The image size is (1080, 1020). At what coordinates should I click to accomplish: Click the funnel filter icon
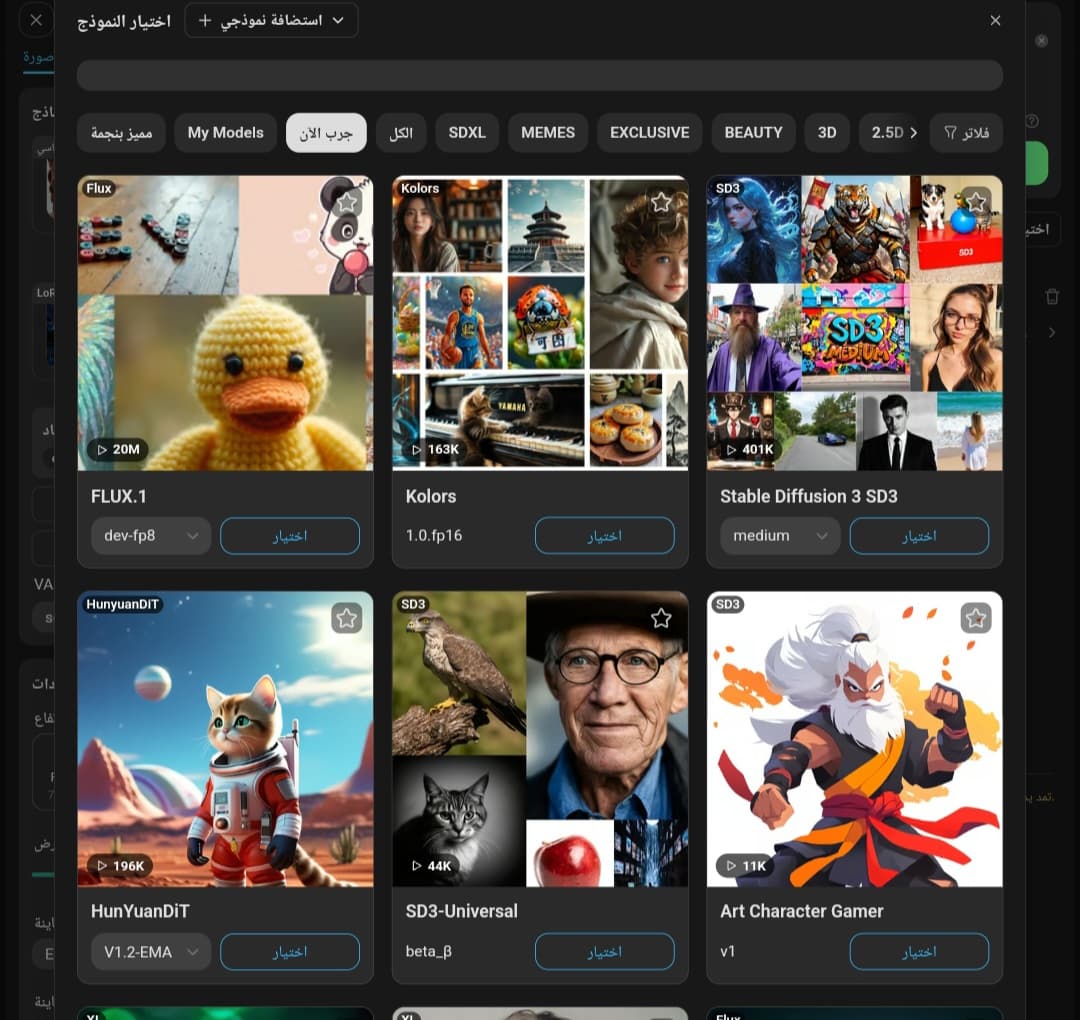951,132
